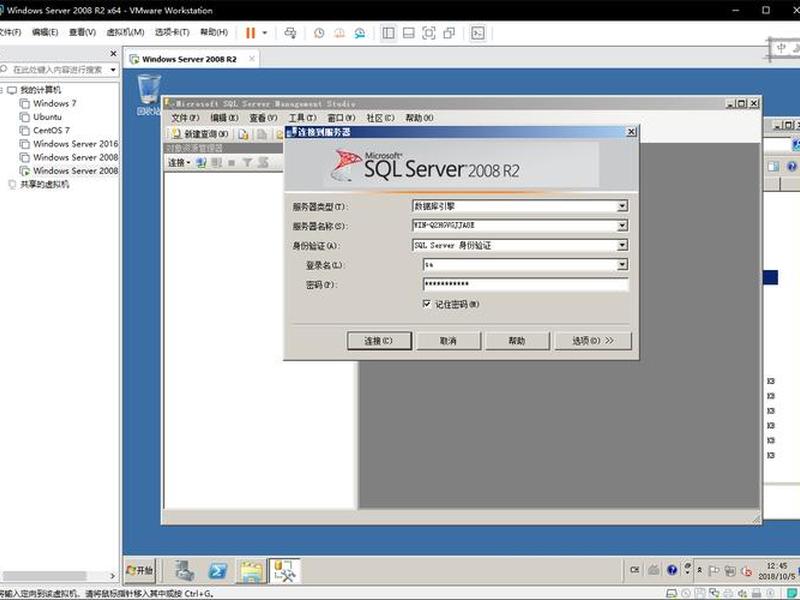Viewport: 800px width, 600px height.
Task: Open SSMS 工具(T) menu
Action: pyautogui.click(x=303, y=118)
